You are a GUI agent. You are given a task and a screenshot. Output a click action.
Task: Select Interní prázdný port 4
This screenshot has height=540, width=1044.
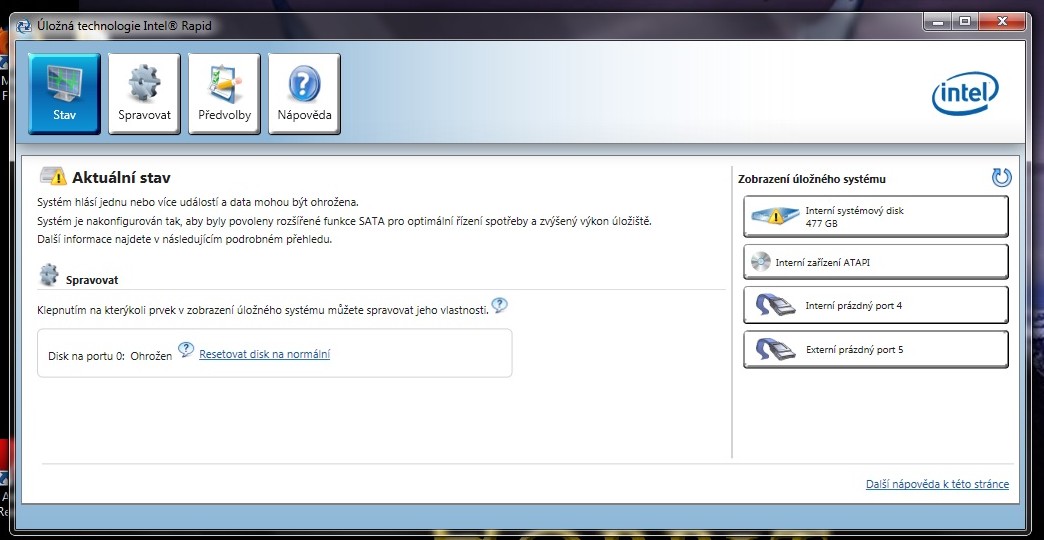pos(876,306)
